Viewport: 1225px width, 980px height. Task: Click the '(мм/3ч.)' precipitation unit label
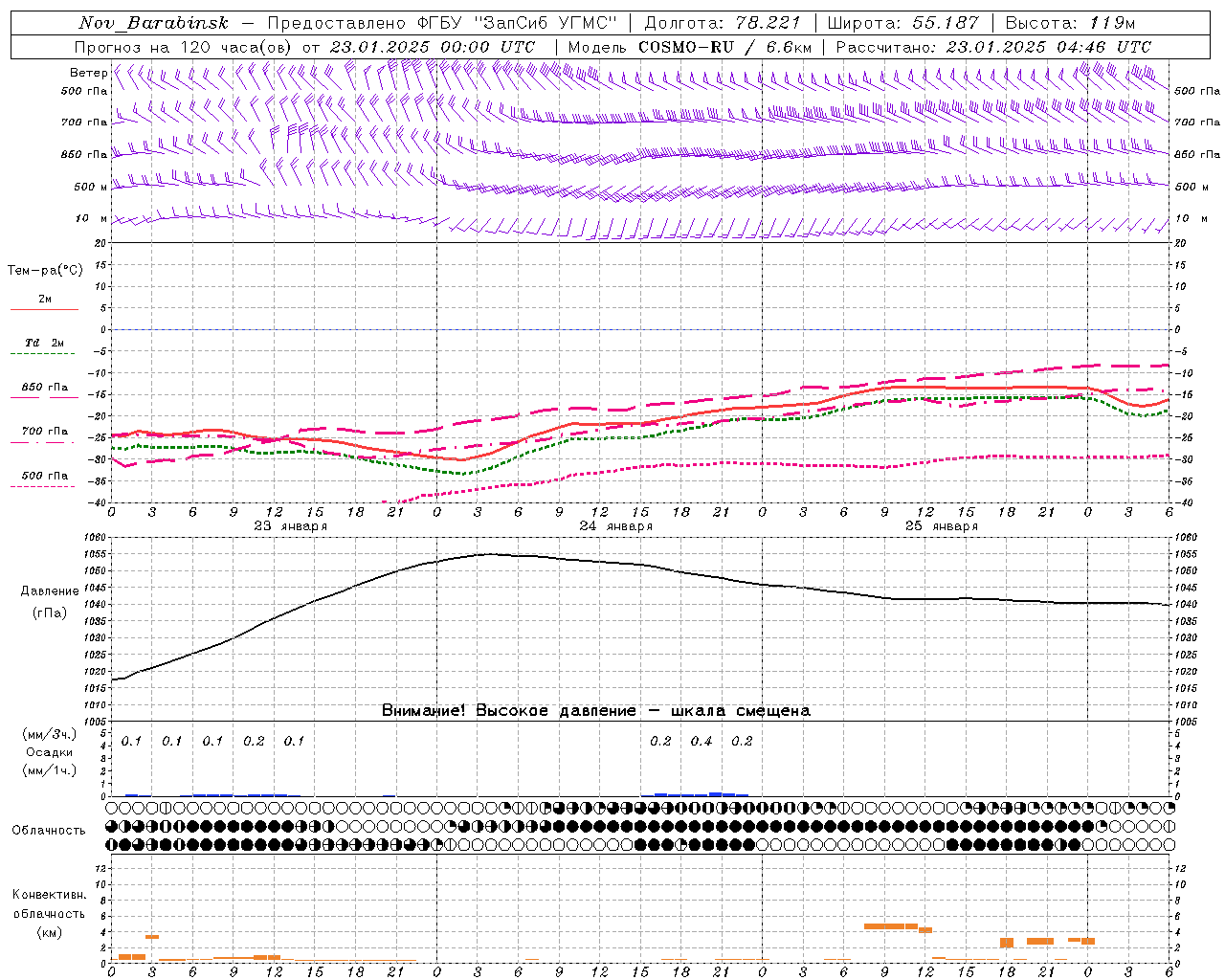[49, 734]
